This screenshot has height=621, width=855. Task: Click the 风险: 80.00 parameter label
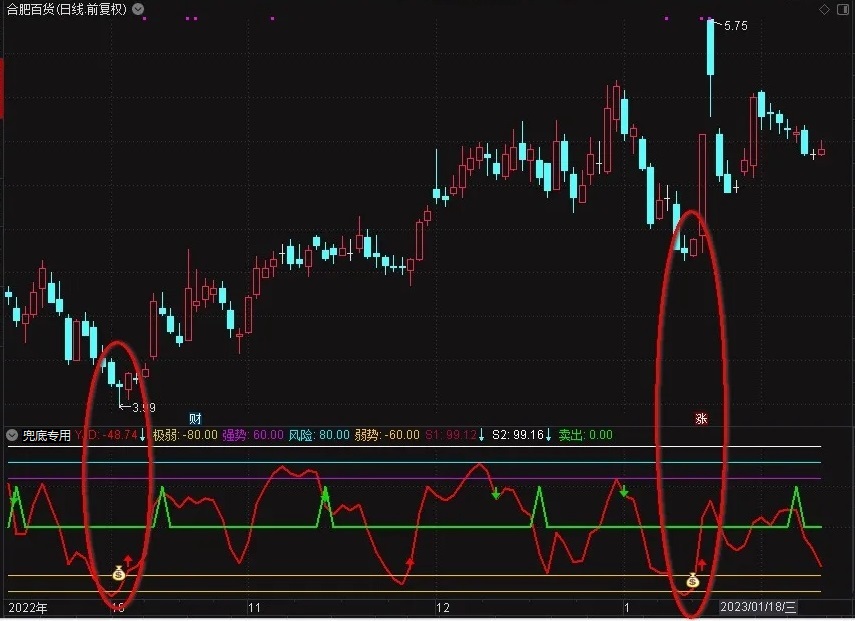(319, 435)
